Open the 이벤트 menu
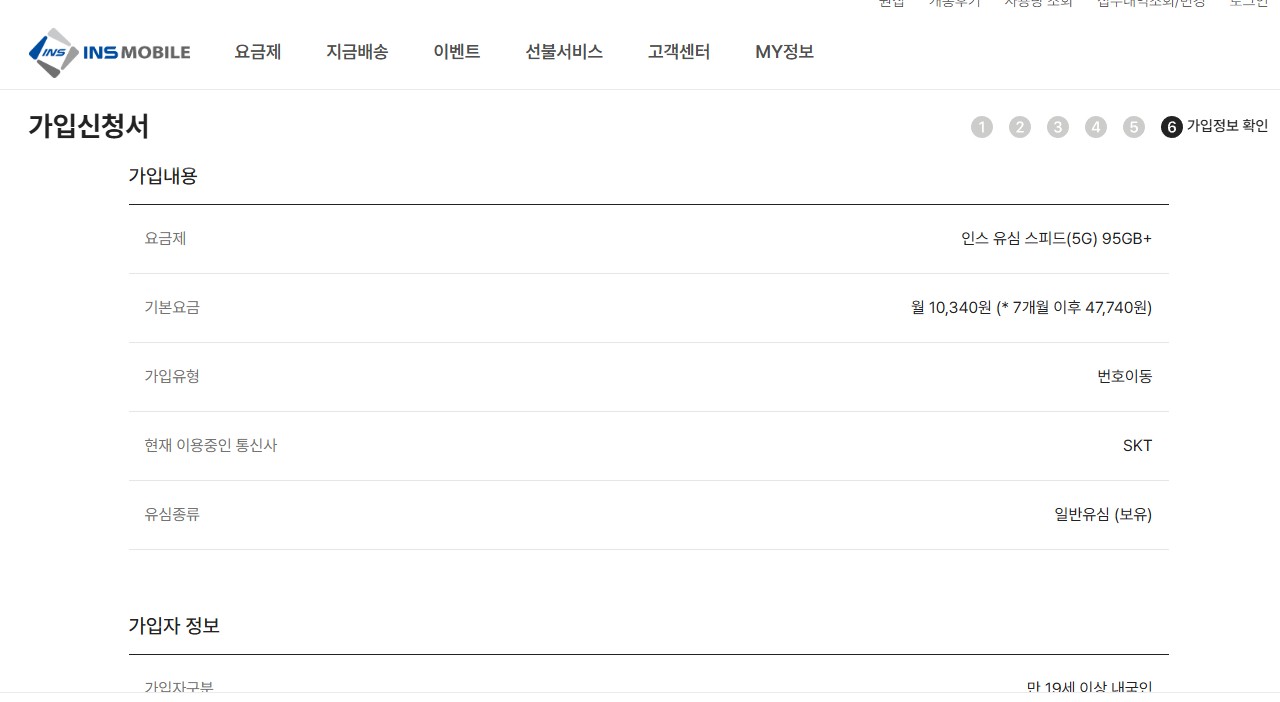 click(457, 52)
